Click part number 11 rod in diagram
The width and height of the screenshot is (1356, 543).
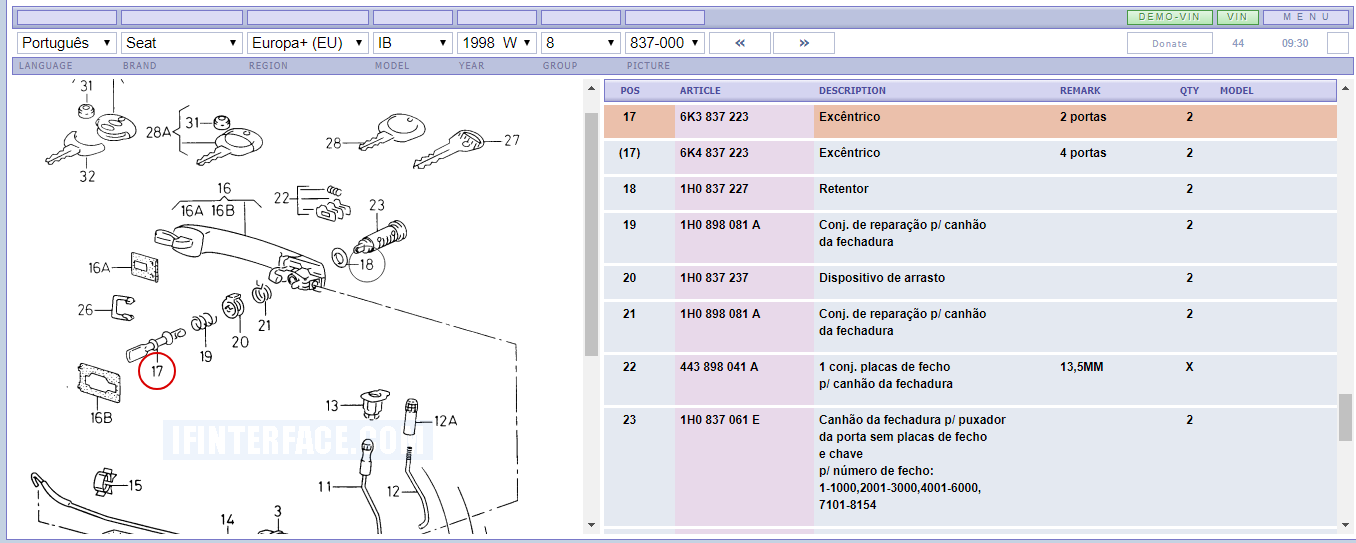tap(325, 487)
